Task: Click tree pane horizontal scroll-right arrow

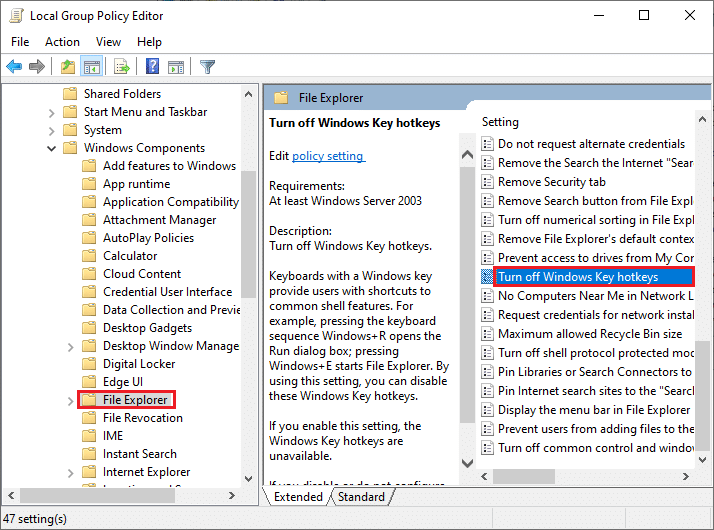Action: point(232,495)
